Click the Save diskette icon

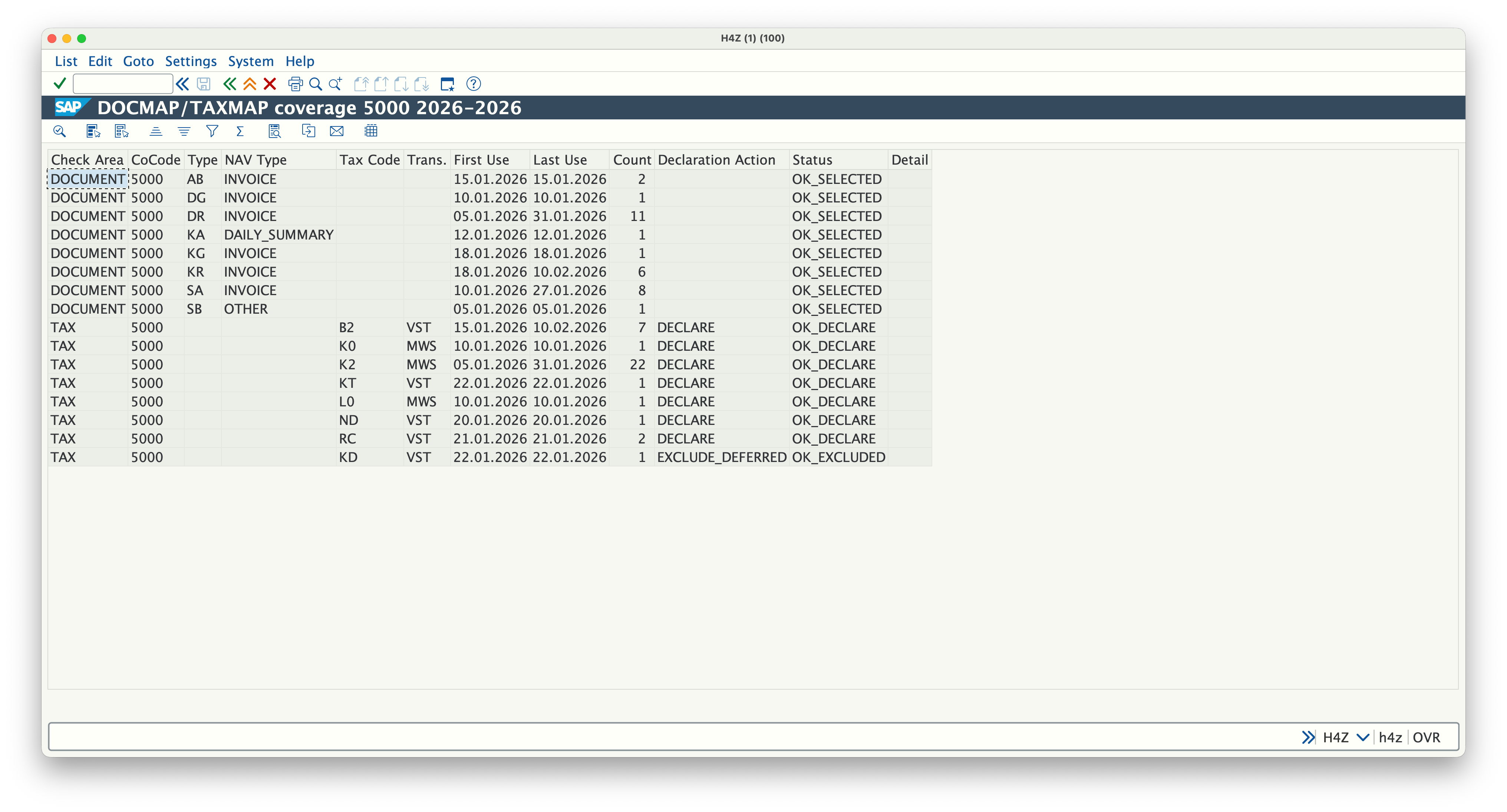coord(204,84)
